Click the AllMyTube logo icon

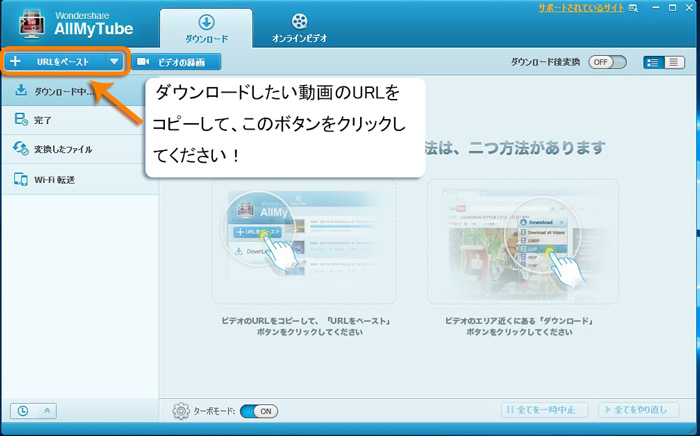tap(32, 25)
